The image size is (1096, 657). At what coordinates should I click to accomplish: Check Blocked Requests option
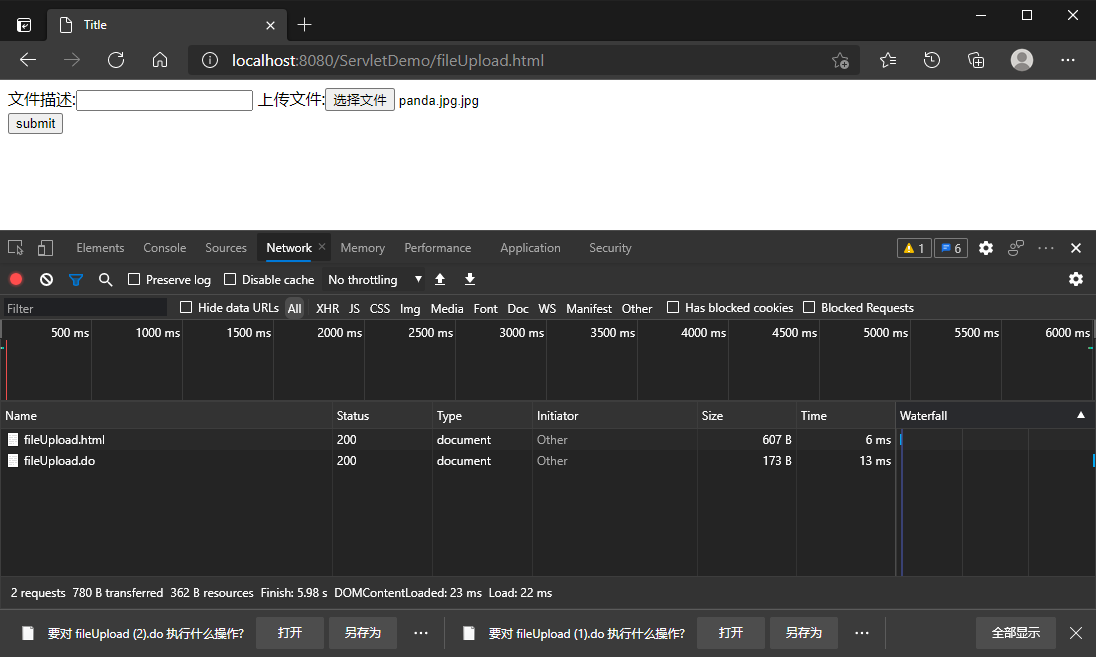click(x=809, y=307)
